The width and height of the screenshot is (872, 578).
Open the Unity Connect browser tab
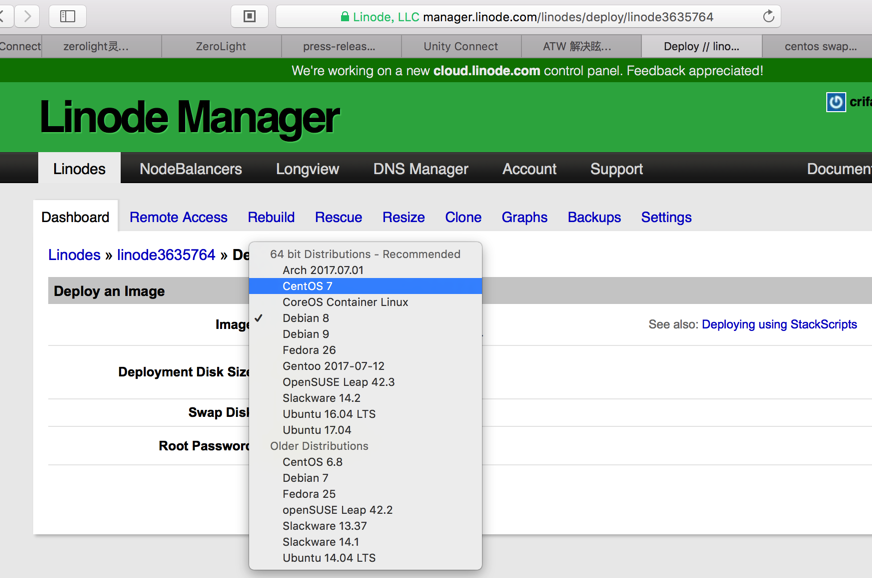461,46
